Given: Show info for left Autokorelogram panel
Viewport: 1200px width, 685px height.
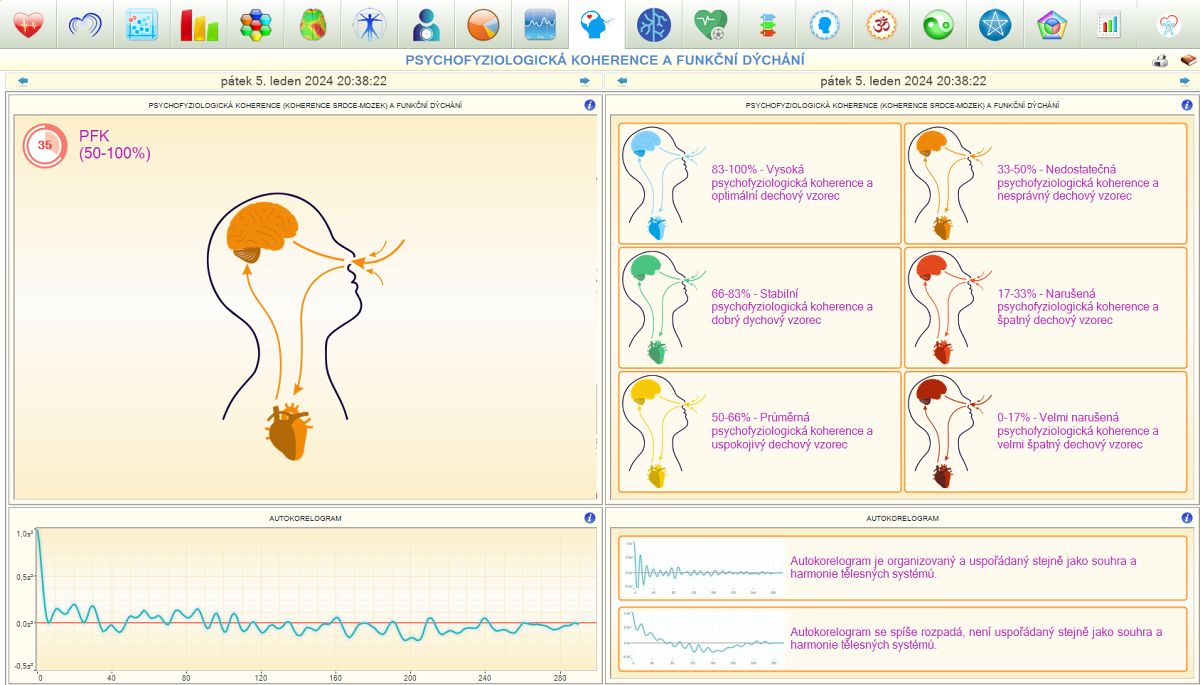Looking at the screenshot, I should pyautogui.click(x=589, y=518).
